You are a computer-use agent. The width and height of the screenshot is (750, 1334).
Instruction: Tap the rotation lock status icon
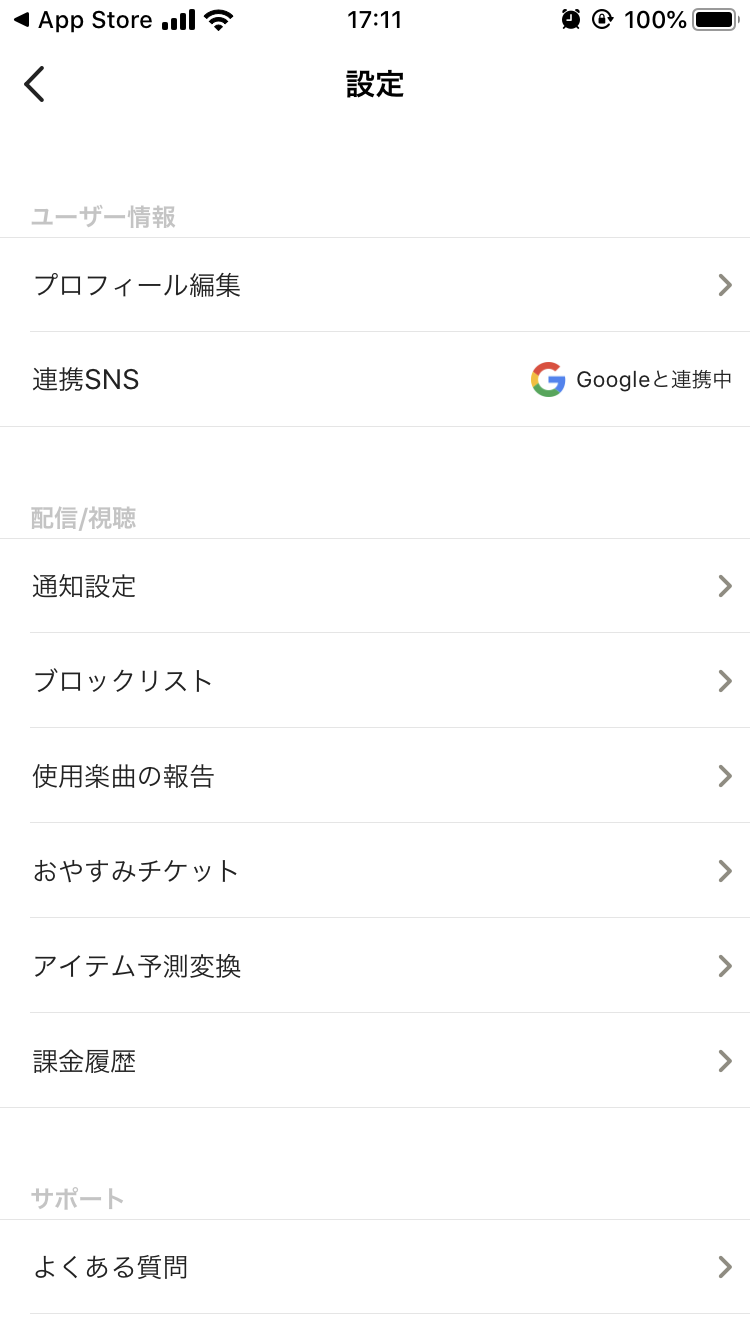click(602, 19)
